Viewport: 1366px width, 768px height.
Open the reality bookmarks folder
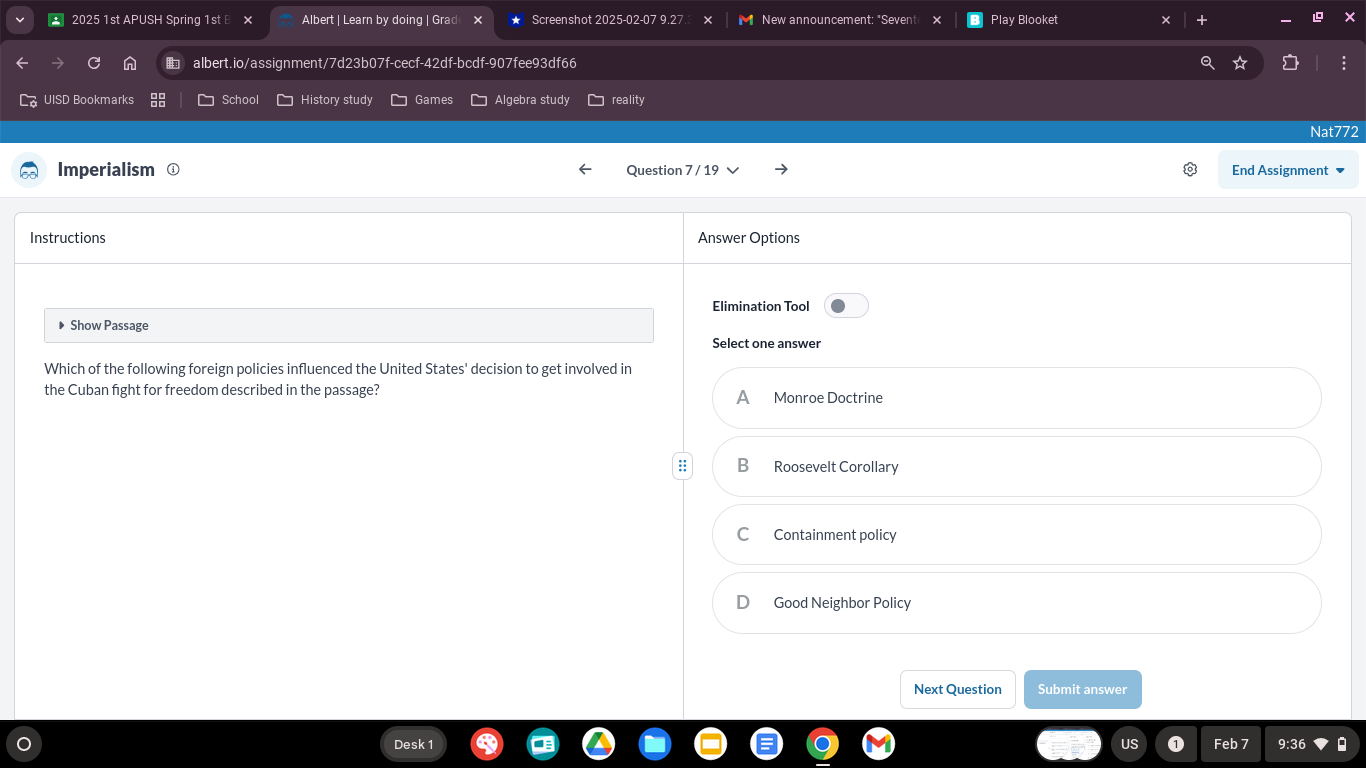click(x=616, y=100)
